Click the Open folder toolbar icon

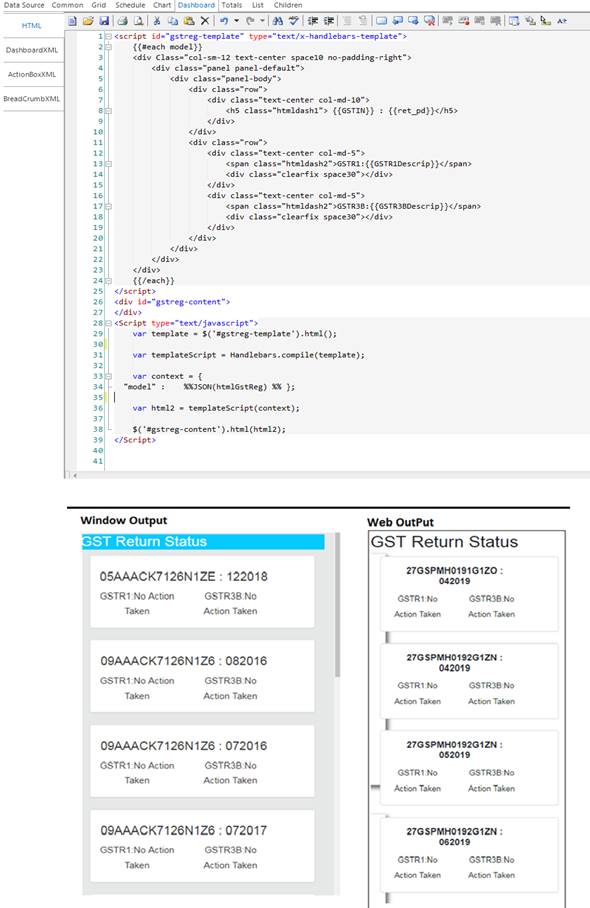point(87,21)
